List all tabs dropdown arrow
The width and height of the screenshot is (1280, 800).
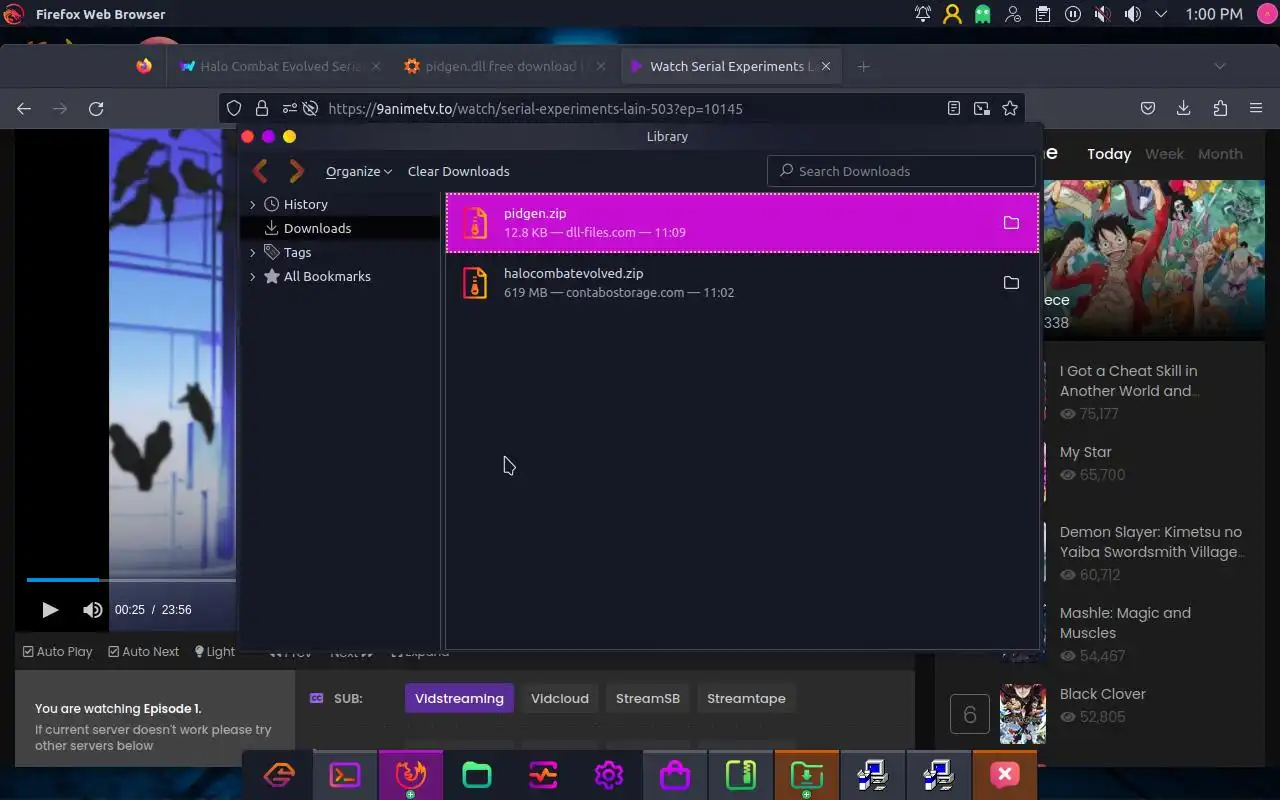[x=1219, y=66]
